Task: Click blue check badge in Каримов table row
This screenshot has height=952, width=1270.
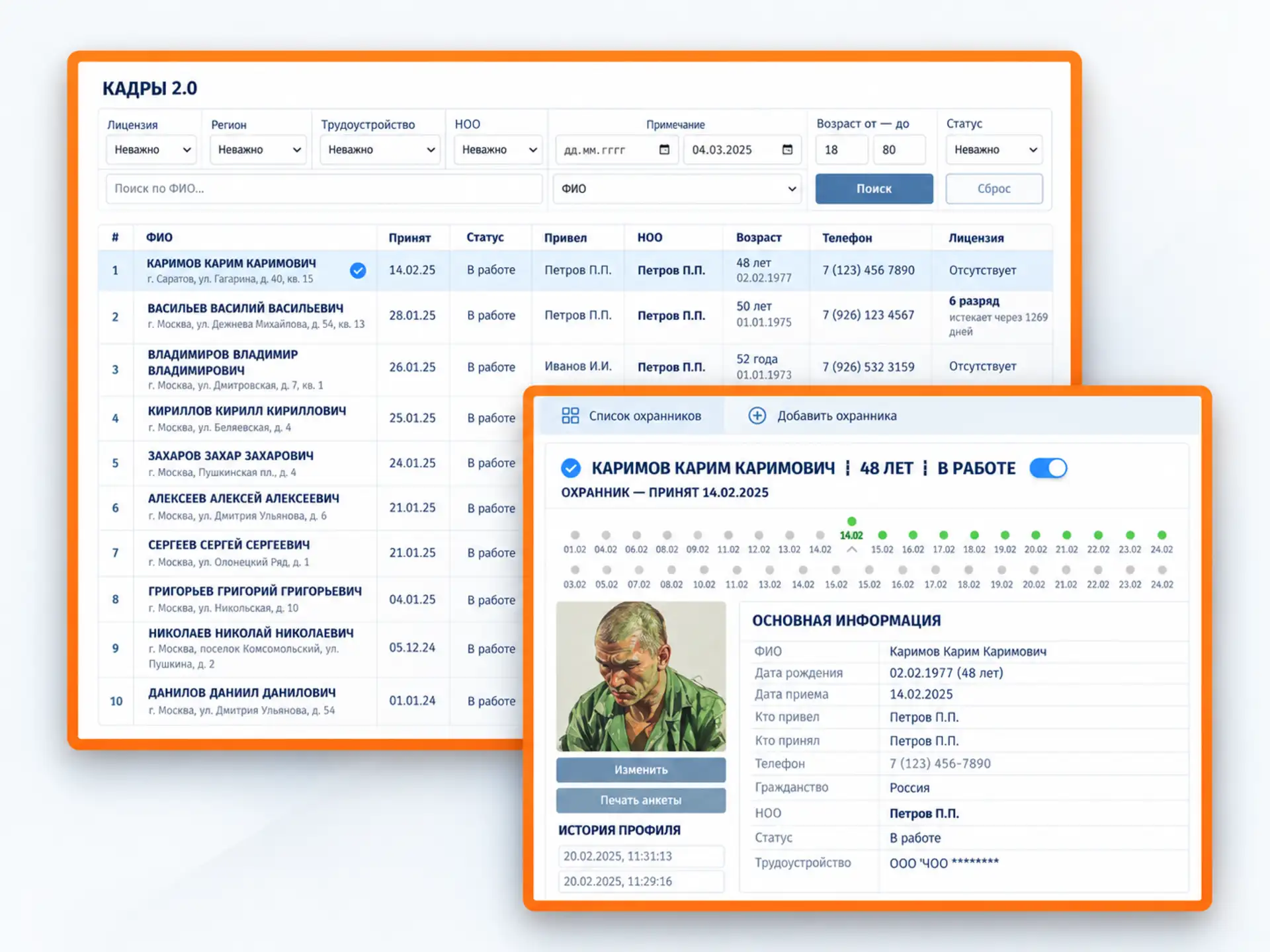Action: (x=358, y=270)
